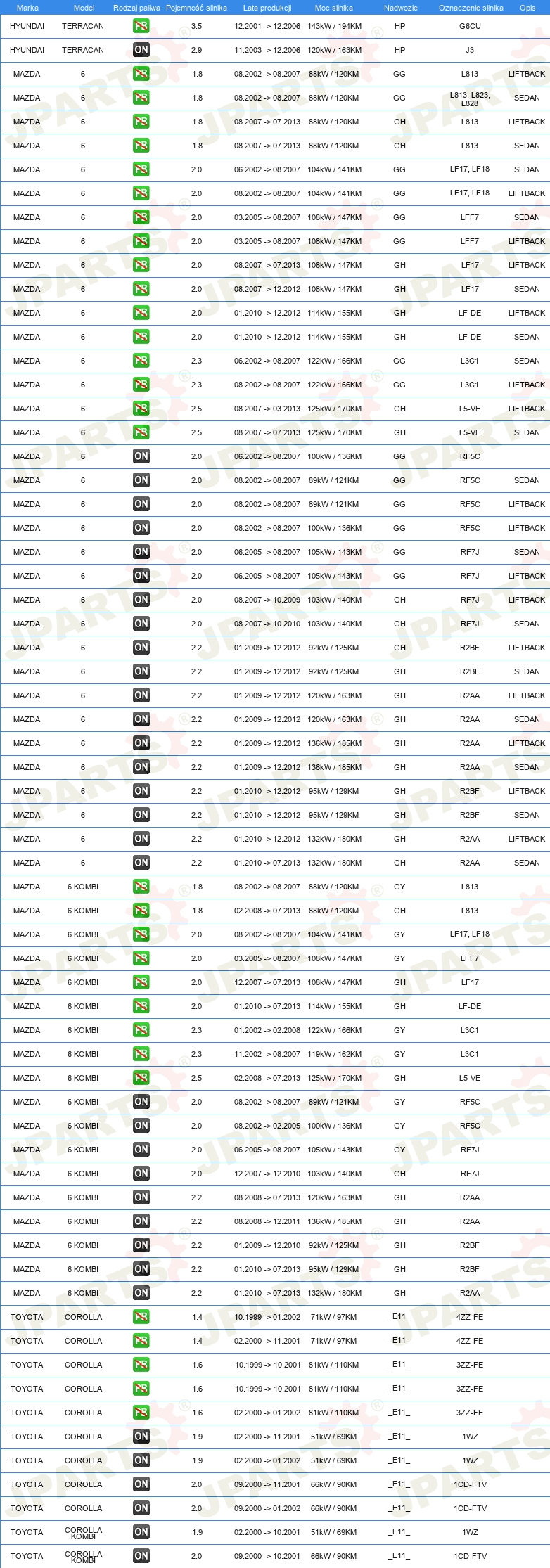Click the Model column header

(x=84, y=8)
